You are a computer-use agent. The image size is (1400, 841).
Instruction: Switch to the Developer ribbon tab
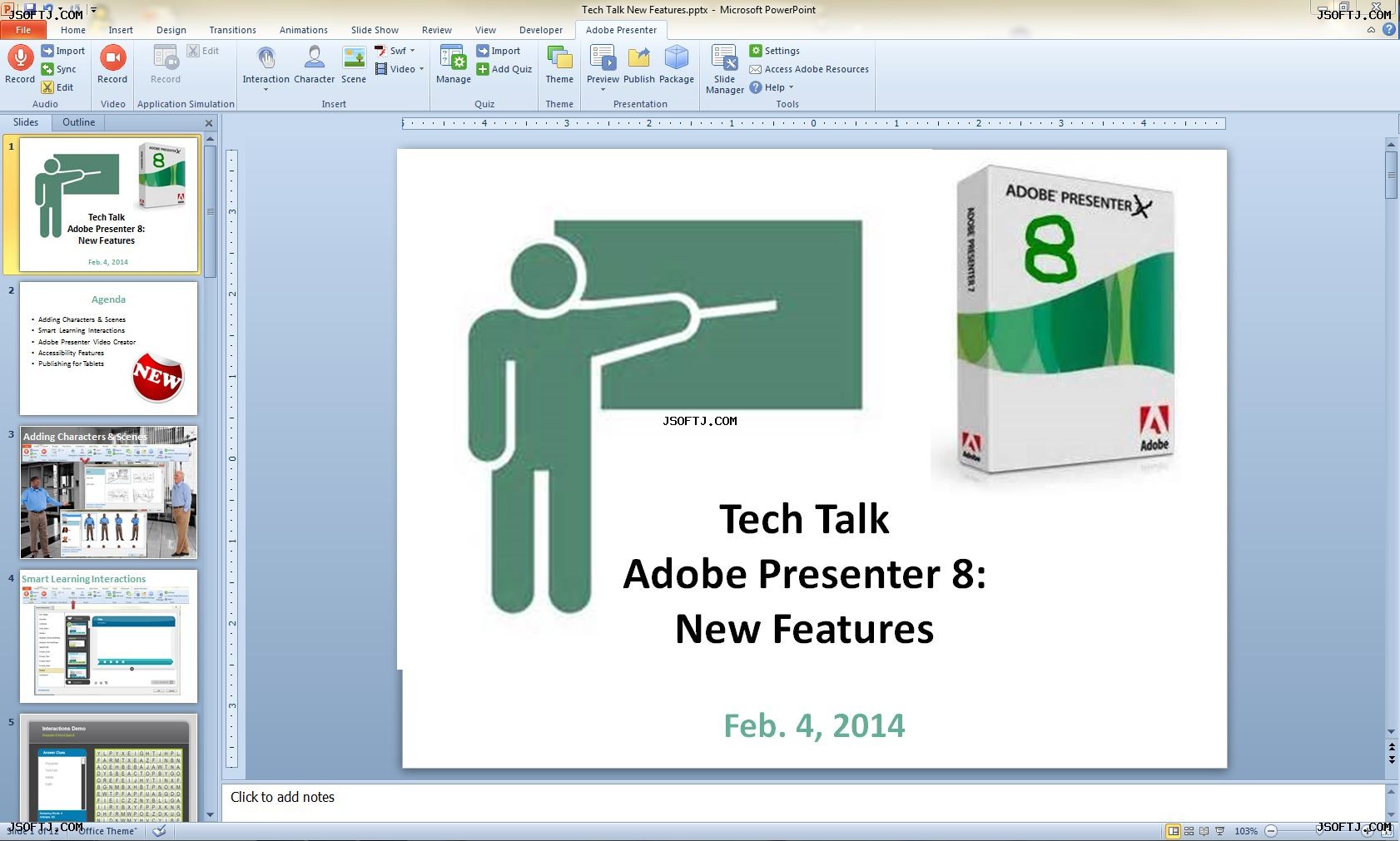(x=541, y=30)
